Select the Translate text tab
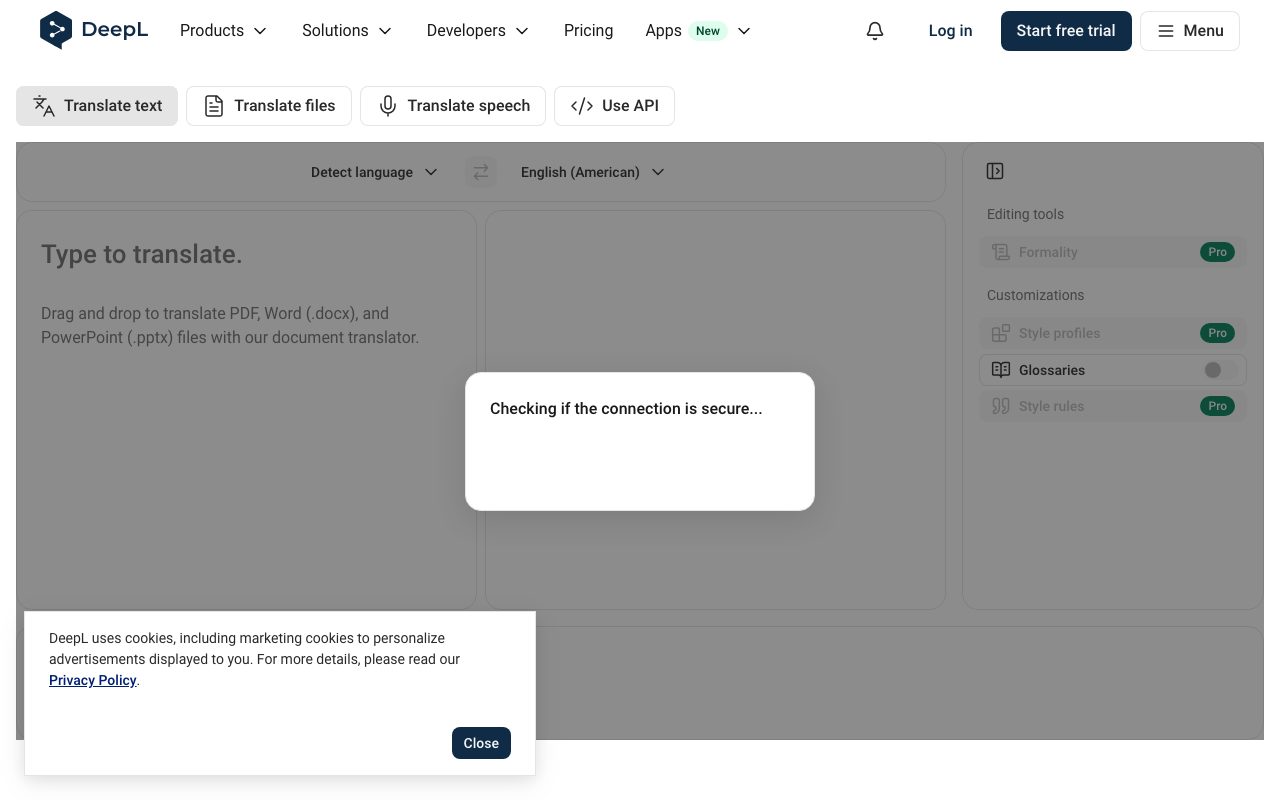 pyautogui.click(x=97, y=106)
